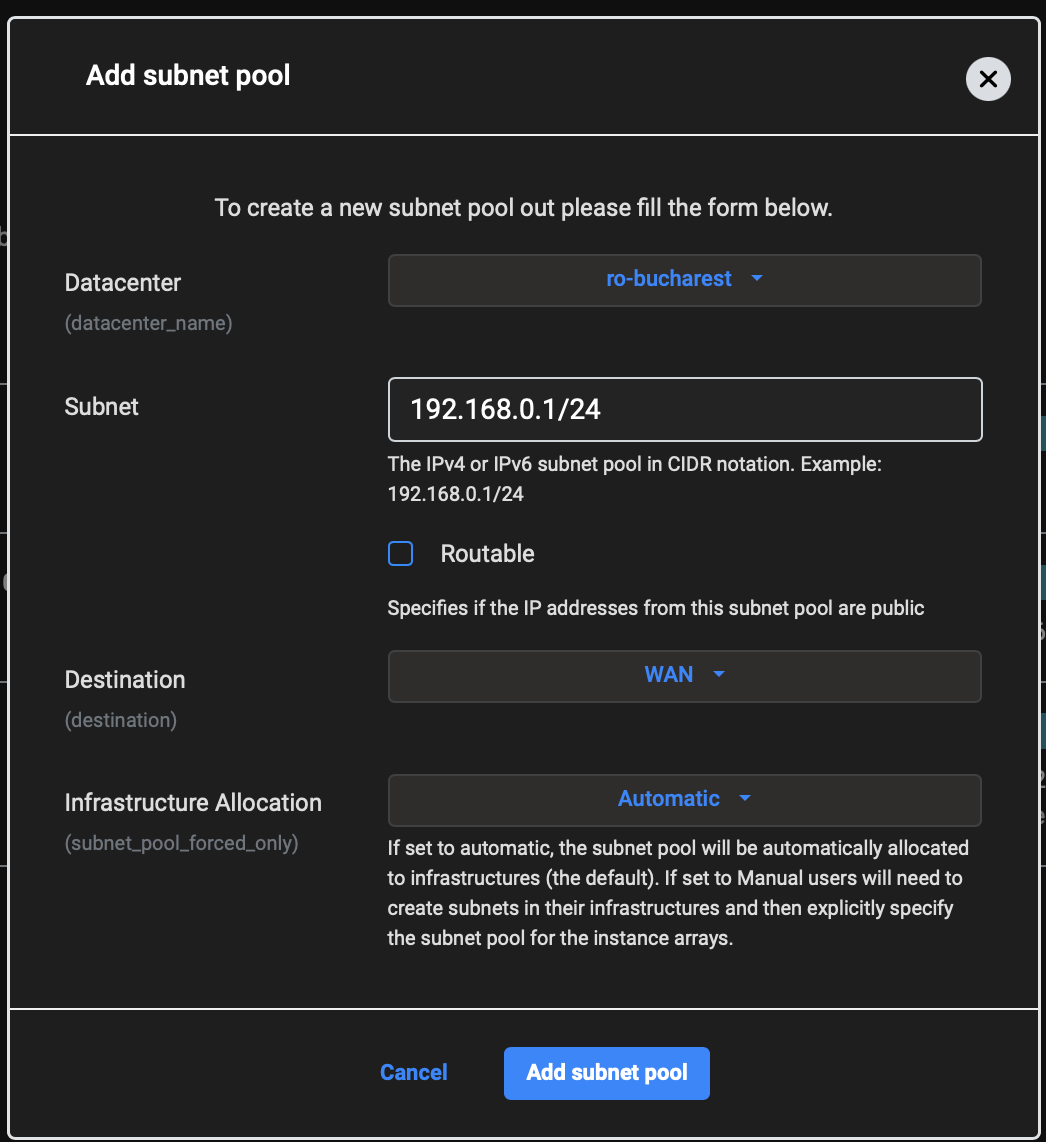Focus the Subnet CIDR input field
1046x1142 pixels.
pyautogui.click(x=685, y=409)
